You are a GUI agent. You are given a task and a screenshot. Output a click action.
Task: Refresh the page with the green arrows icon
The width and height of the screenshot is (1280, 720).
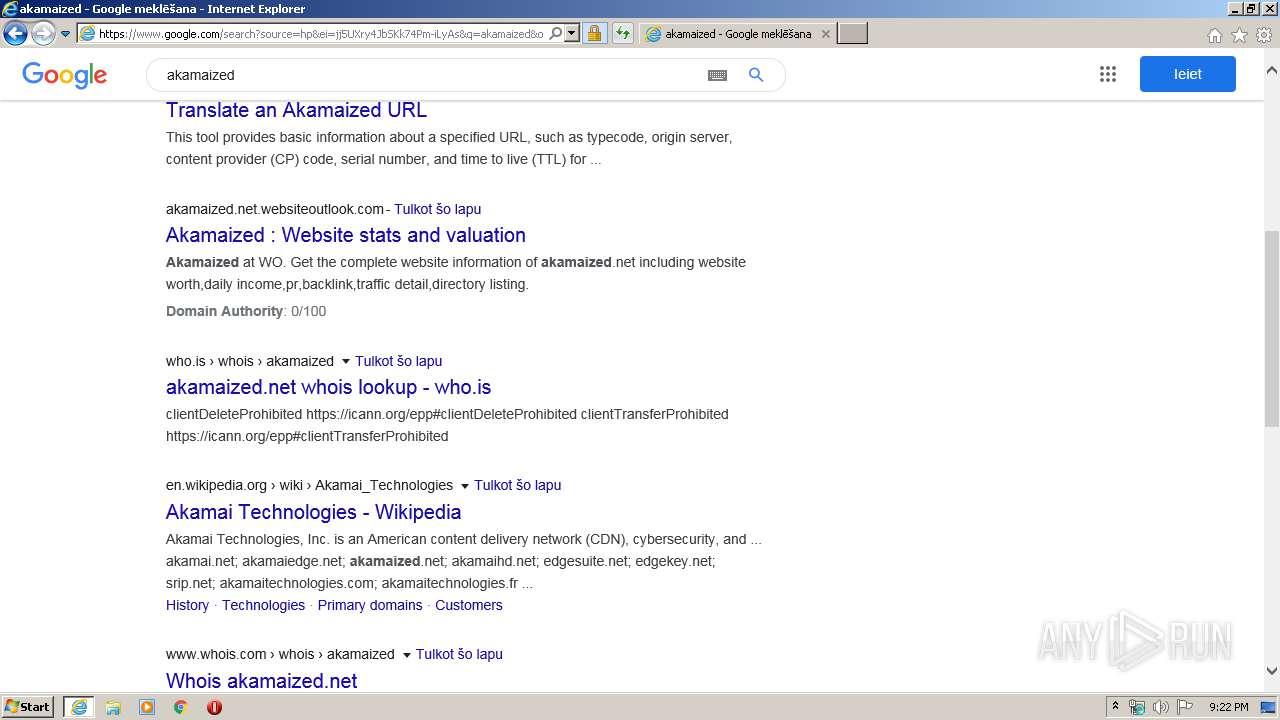coord(623,33)
